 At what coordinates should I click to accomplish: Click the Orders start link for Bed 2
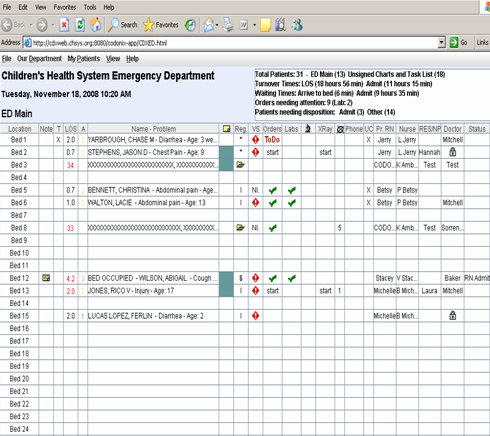(x=272, y=152)
